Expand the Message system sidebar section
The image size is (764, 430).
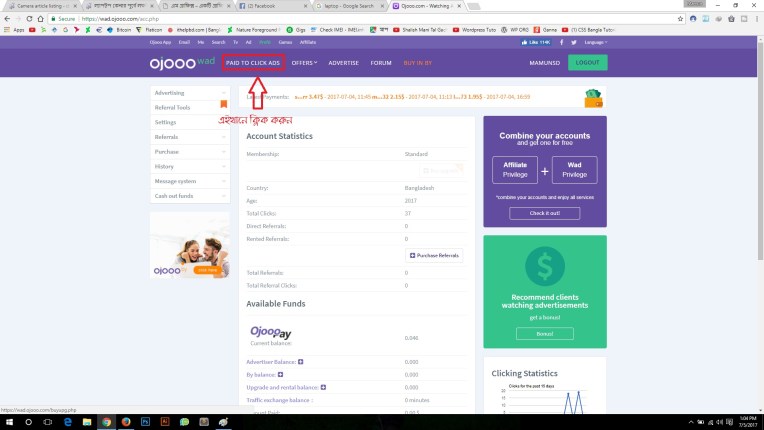click(189, 181)
